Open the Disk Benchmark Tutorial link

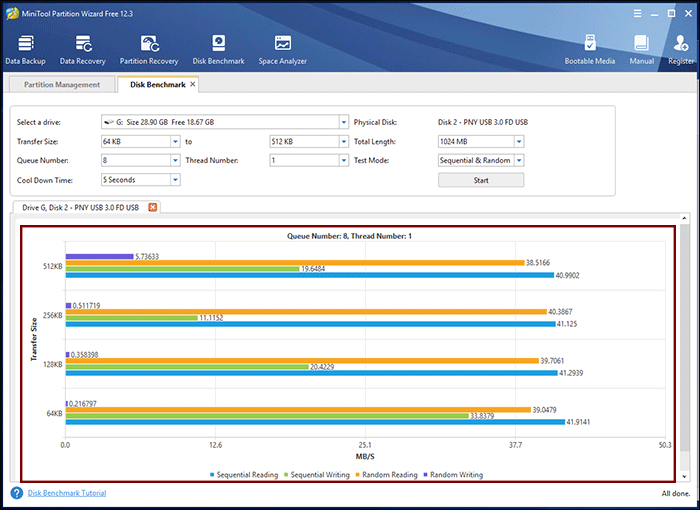pos(67,493)
